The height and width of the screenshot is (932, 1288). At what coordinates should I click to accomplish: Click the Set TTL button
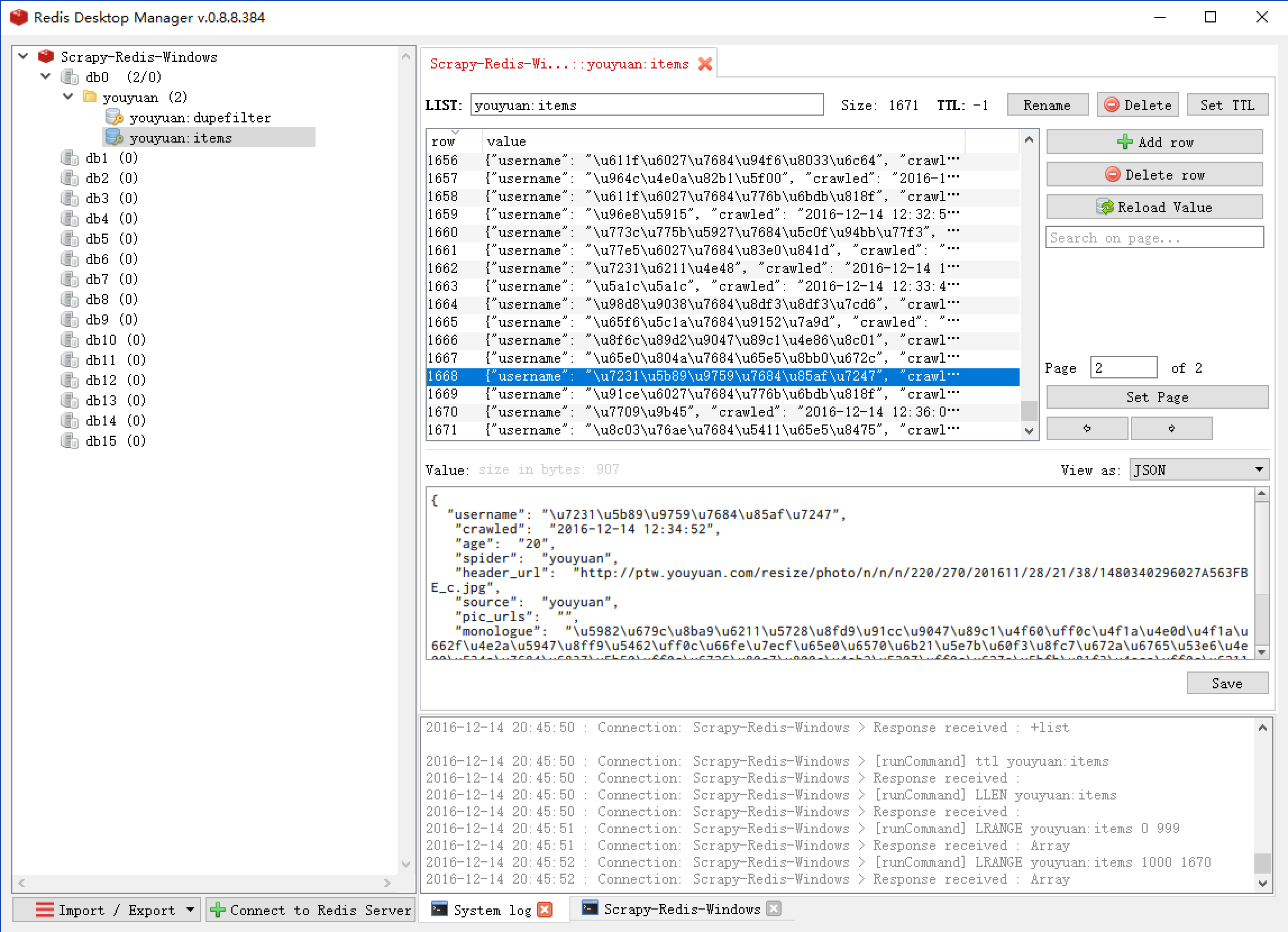click(1227, 105)
